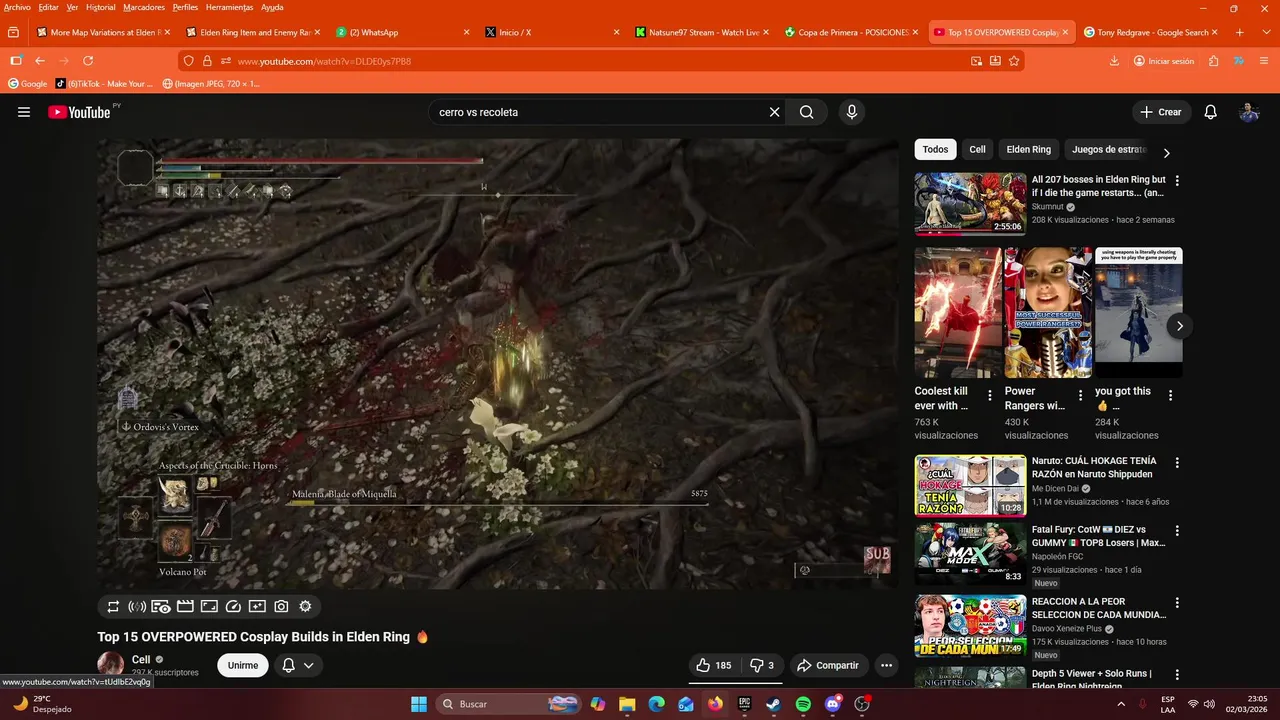Open the sidebar toggle icon in Firefox toolbar
The width and height of the screenshot is (1280, 720).
[15, 61]
